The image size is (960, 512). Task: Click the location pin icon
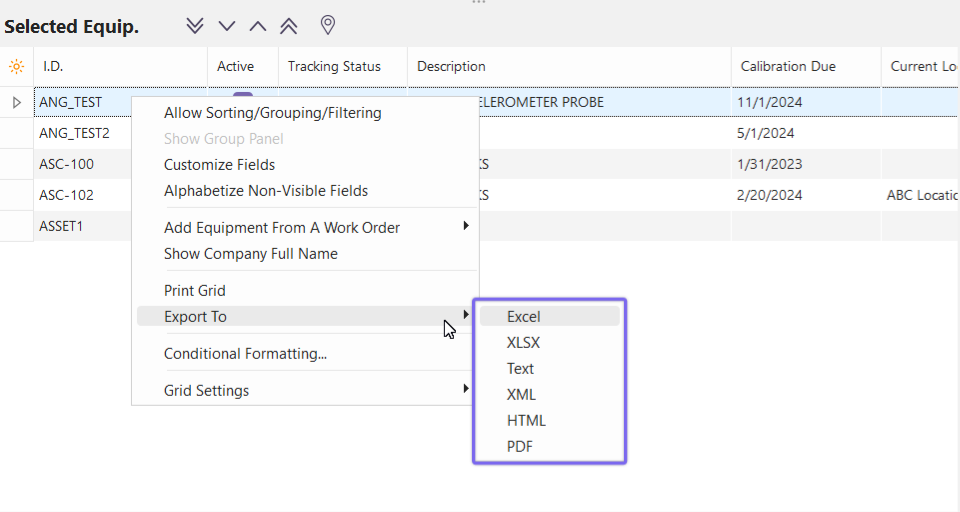tap(327, 25)
